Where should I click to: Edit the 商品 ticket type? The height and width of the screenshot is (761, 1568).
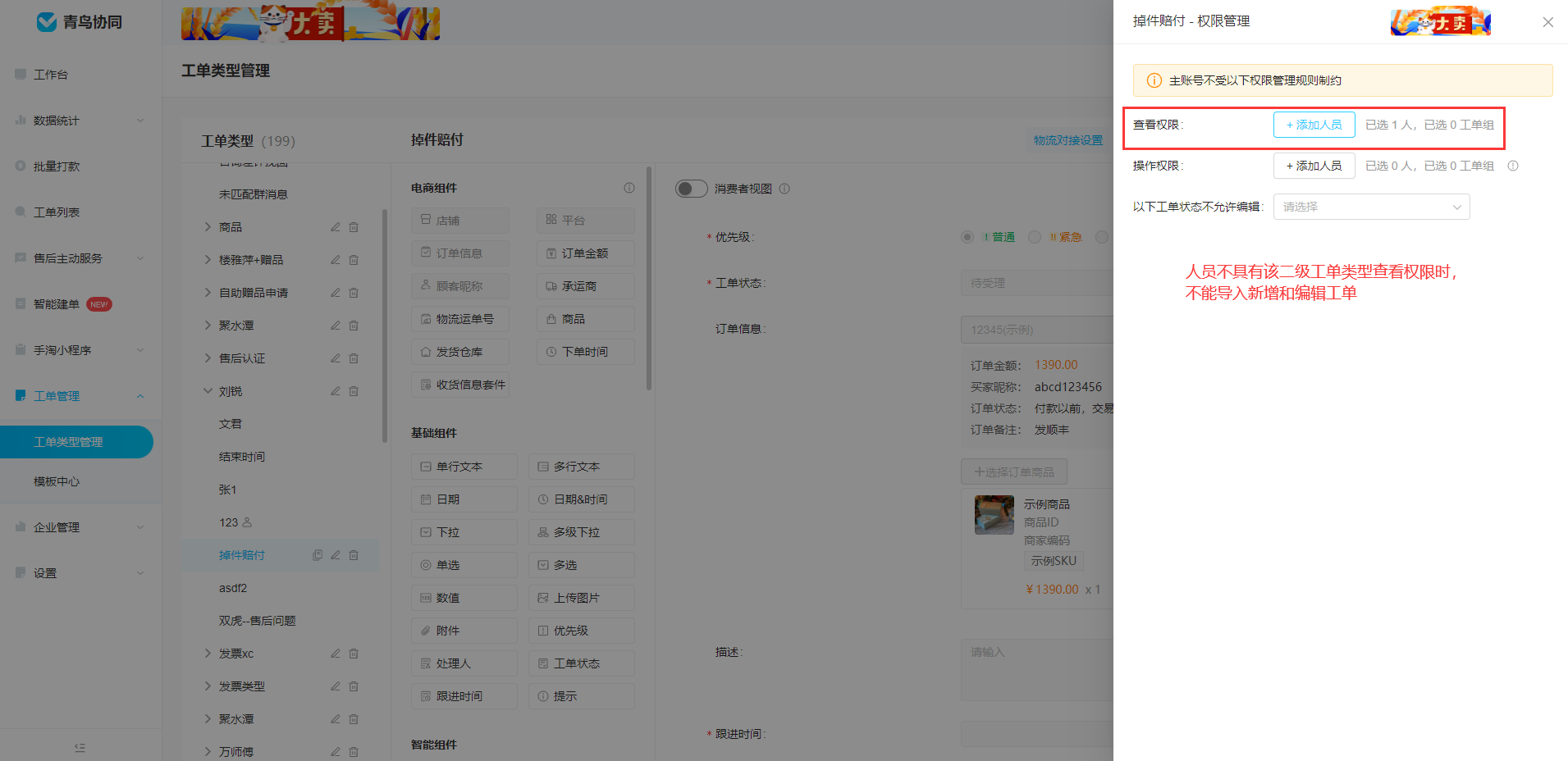point(336,227)
